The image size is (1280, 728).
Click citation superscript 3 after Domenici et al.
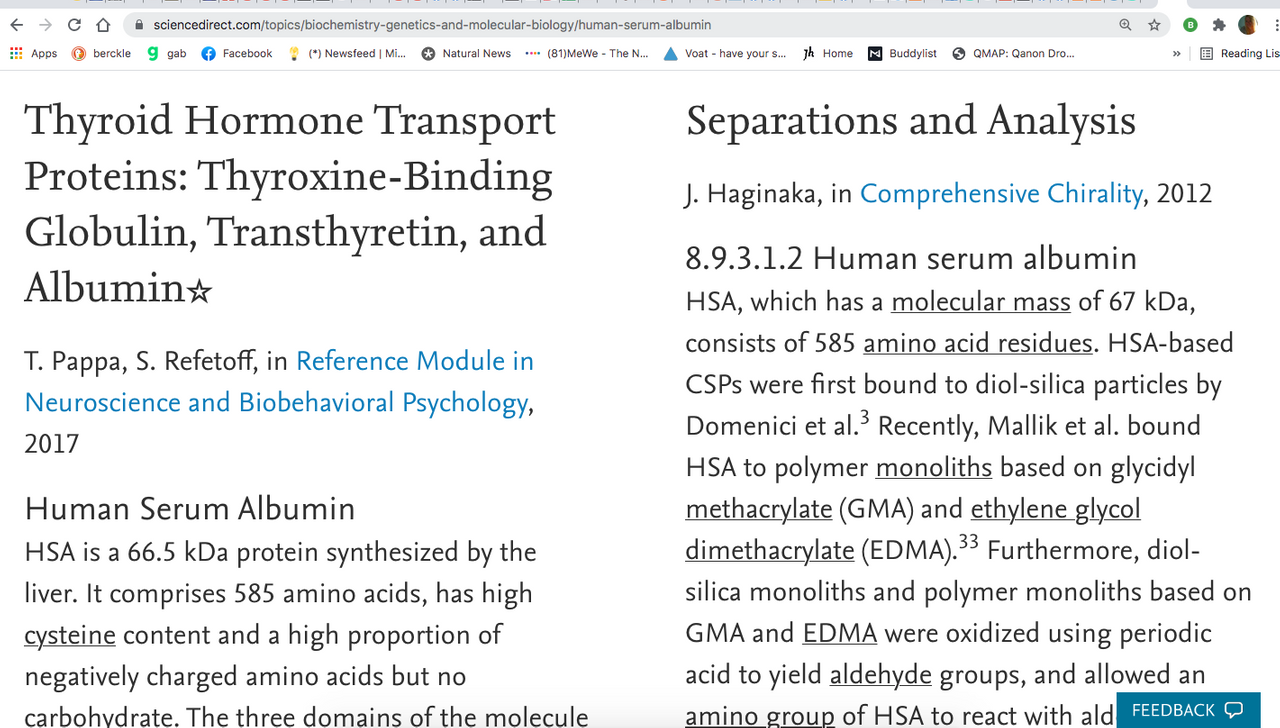tap(864, 417)
